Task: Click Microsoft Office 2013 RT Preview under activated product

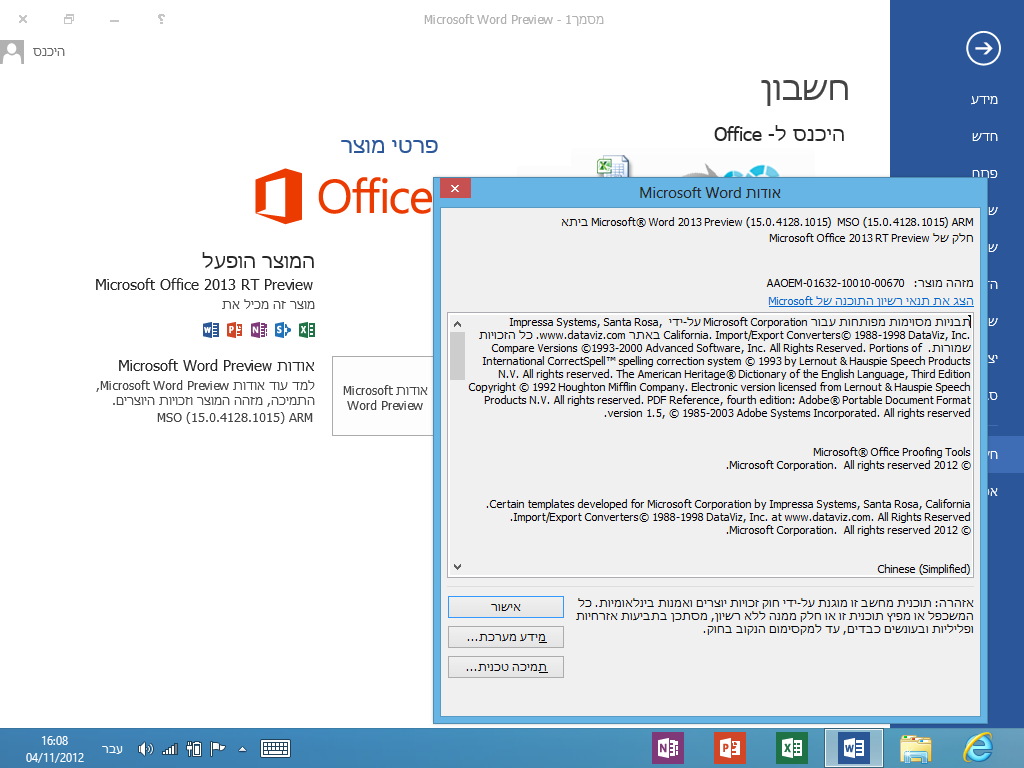Action: 204,285
